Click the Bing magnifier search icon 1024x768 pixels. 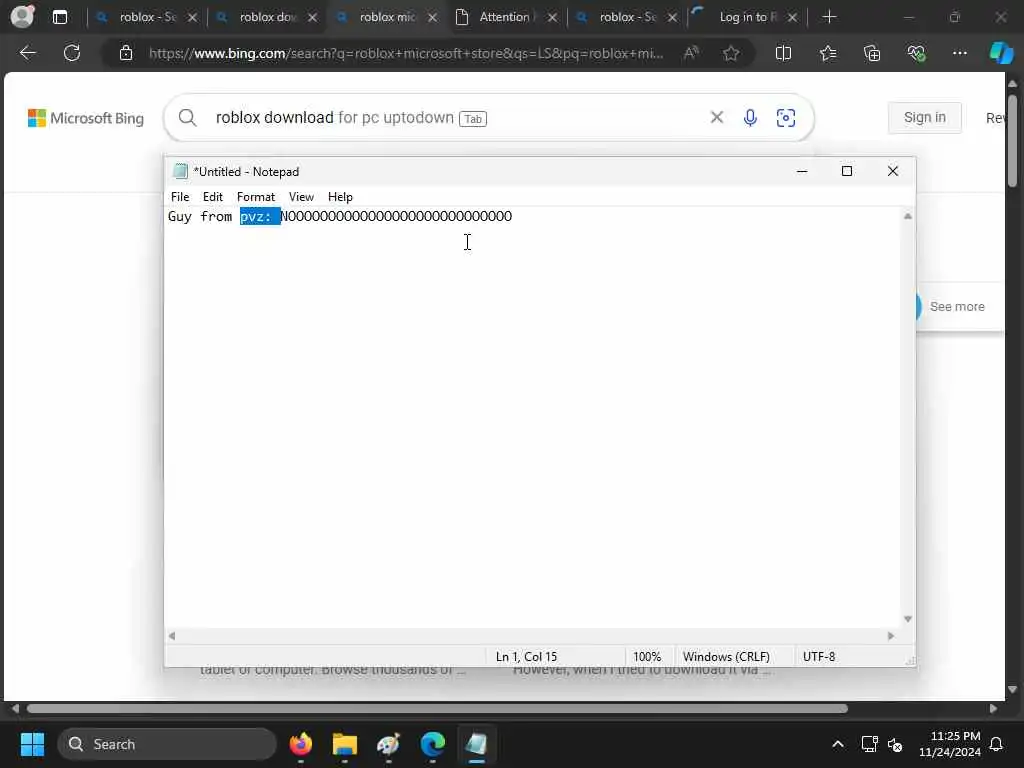187,118
